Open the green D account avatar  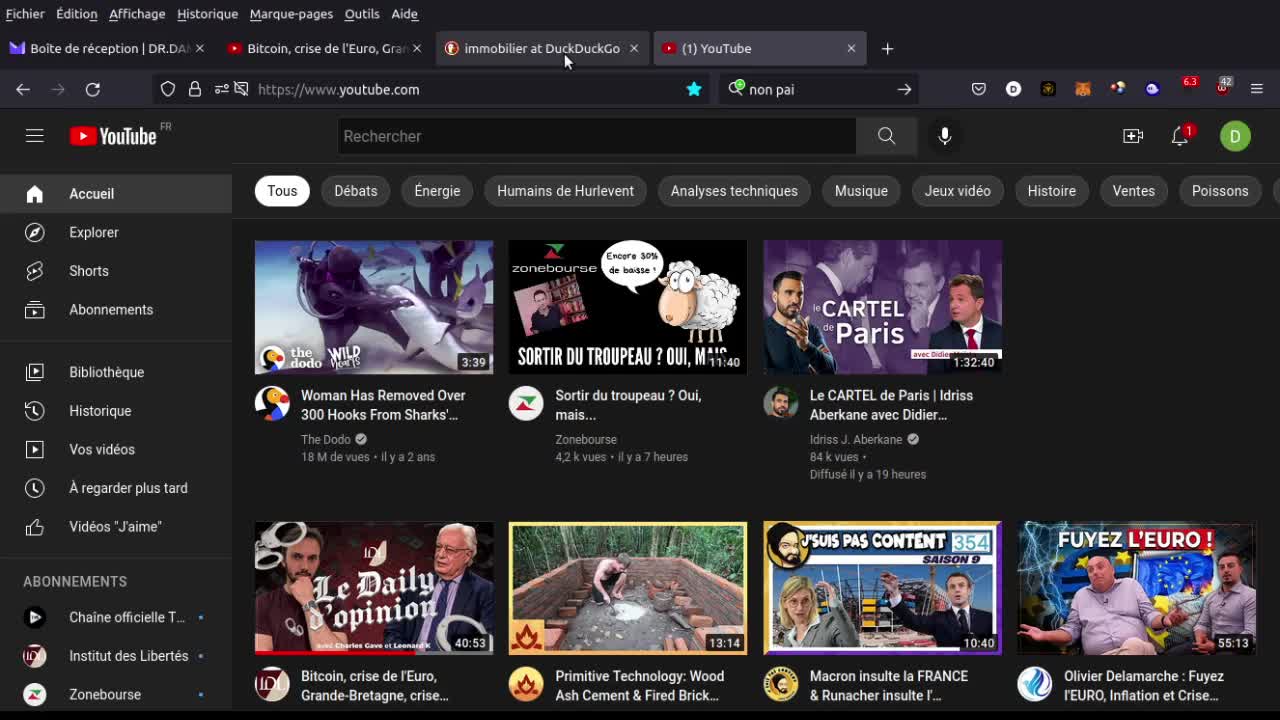pos(1235,136)
